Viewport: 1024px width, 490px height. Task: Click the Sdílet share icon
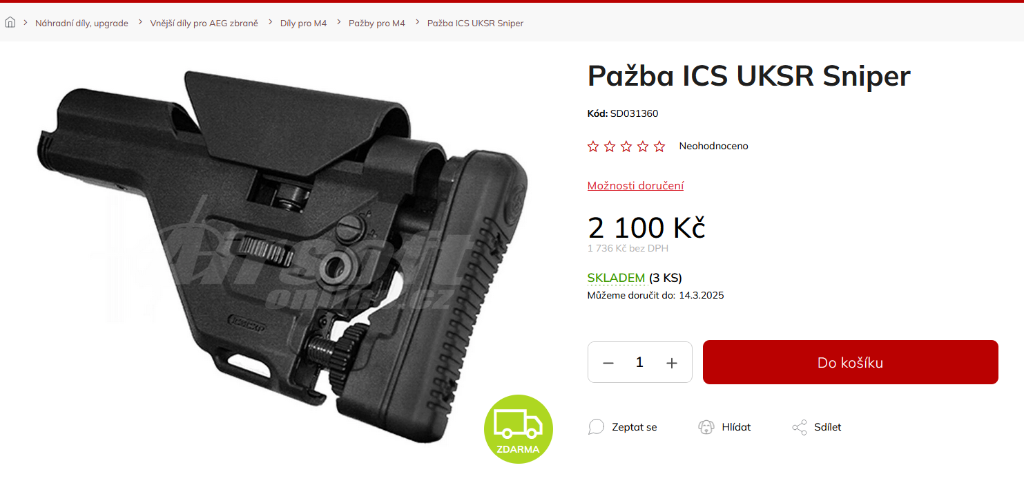click(799, 427)
